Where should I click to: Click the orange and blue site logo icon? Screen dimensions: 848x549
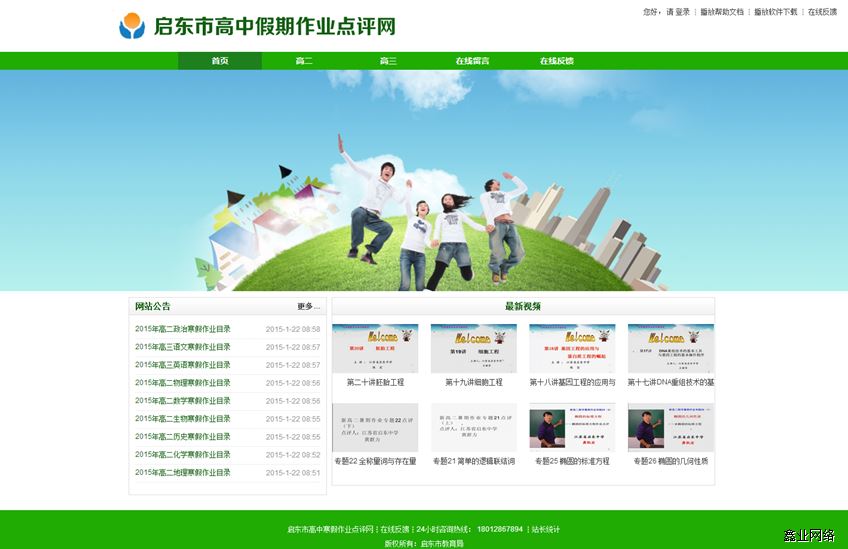click(132, 26)
